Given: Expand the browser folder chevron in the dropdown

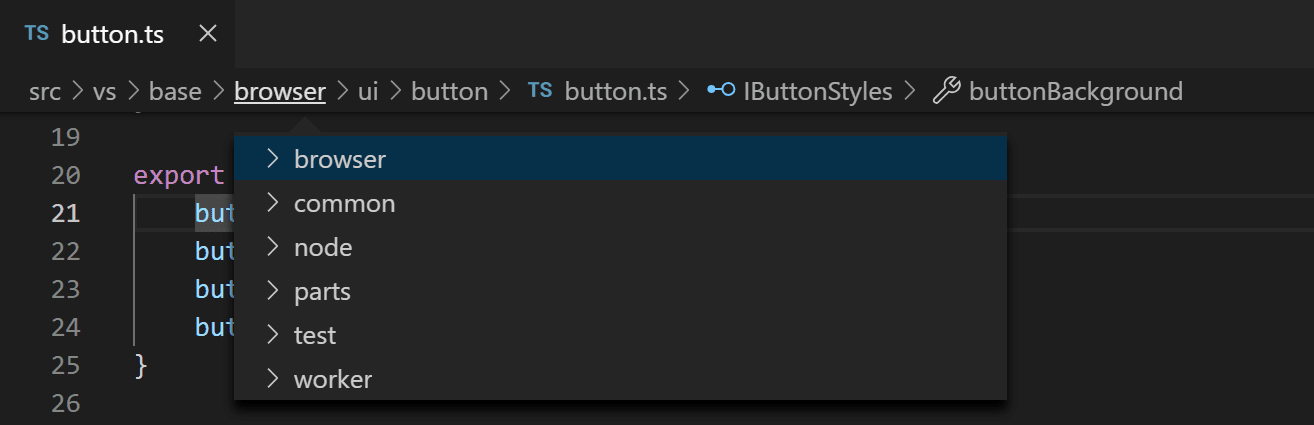Looking at the screenshot, I should (x=271, y=158).
